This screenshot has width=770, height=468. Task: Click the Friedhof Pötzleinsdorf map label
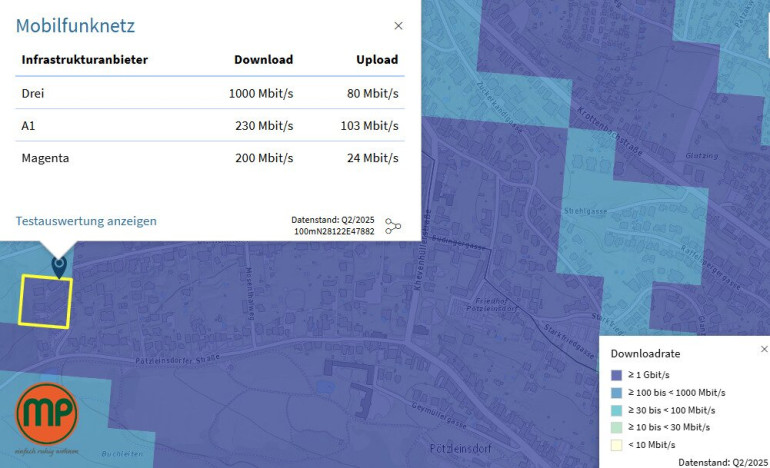491,305
